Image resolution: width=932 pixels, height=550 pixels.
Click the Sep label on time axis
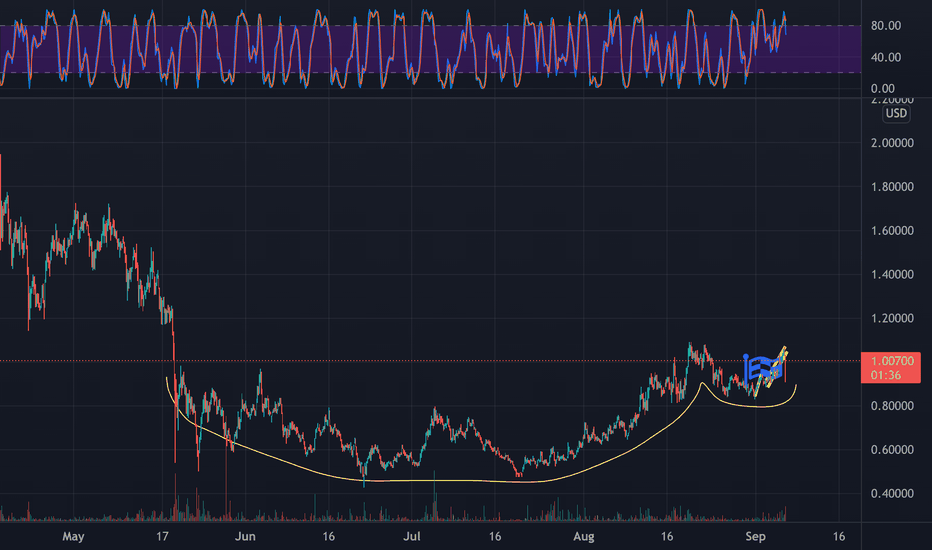[755, 536]
